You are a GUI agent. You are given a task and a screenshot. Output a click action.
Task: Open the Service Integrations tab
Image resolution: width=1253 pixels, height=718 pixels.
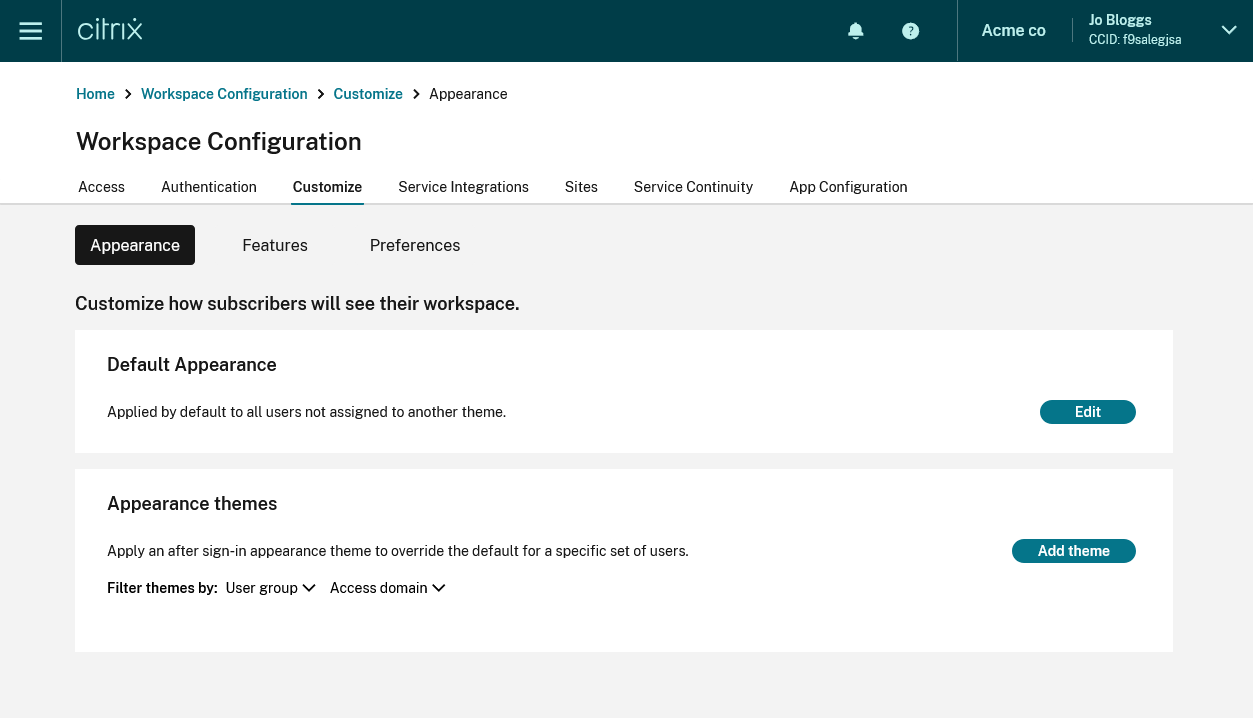click(x=463, y=187)
